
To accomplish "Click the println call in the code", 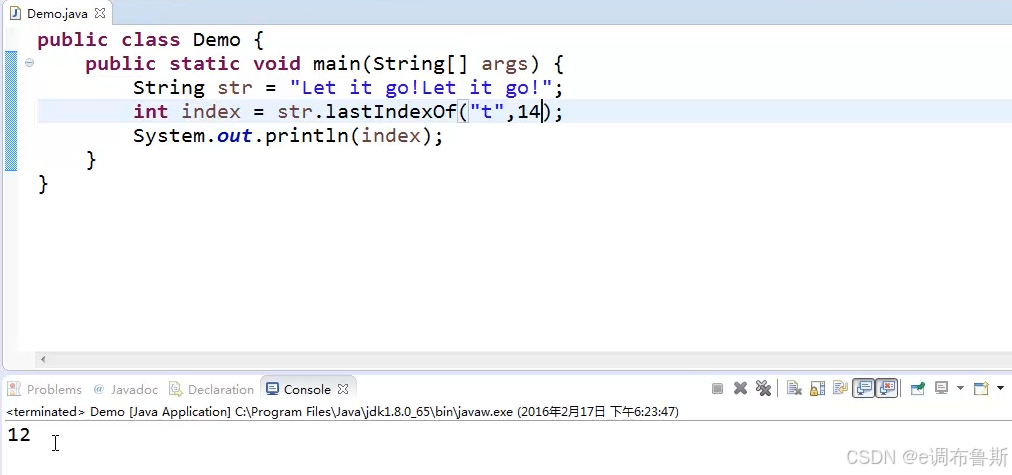I will coord(307,136).
